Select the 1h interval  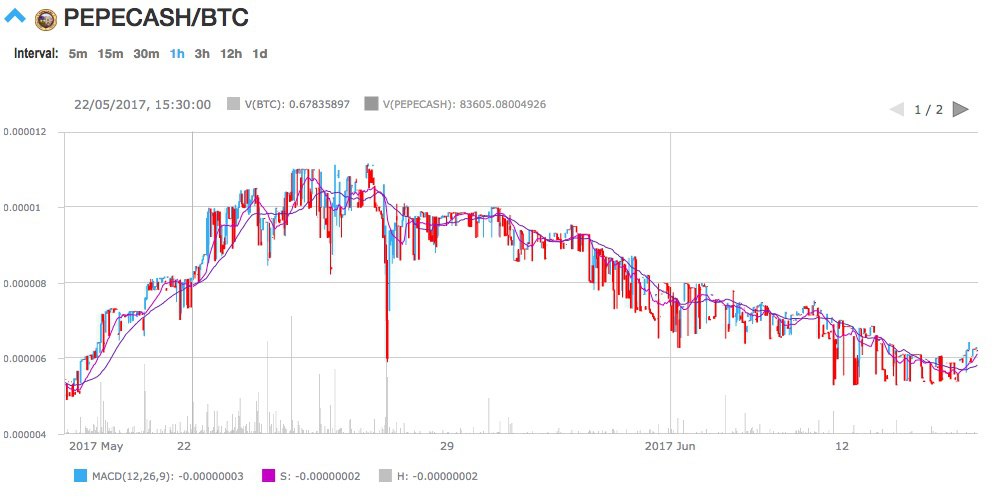[x=177, y=54]
